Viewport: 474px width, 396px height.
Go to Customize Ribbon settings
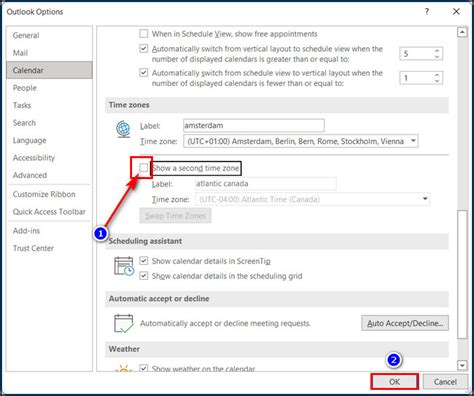(49, 194)
